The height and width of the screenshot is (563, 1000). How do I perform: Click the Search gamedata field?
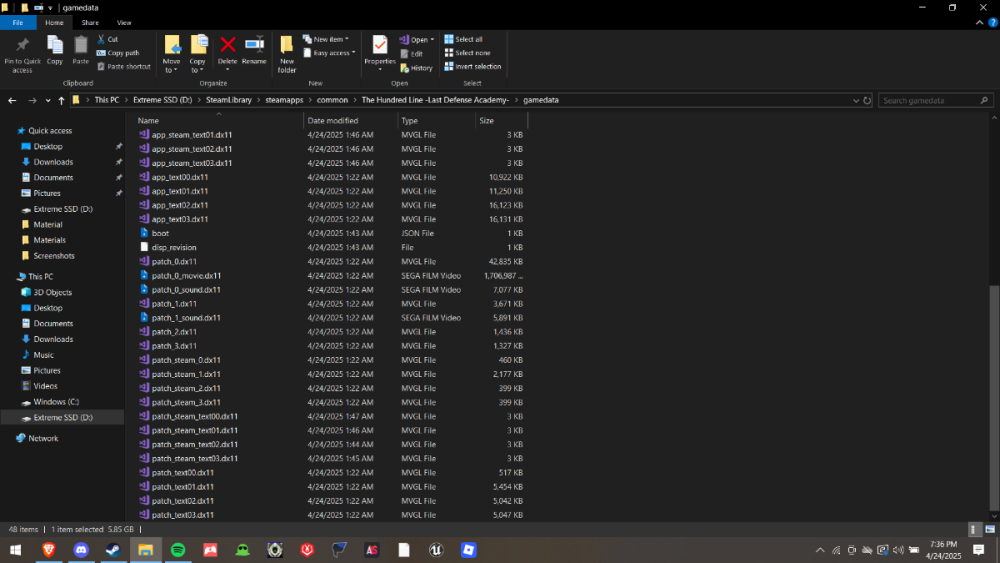click(x=936, y=100)
